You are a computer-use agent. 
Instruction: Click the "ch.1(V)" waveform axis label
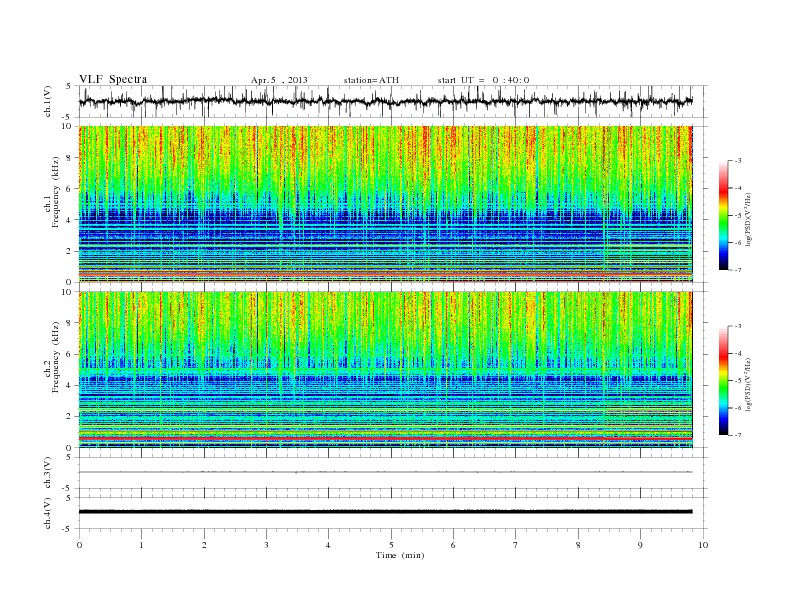pos(48,101)
